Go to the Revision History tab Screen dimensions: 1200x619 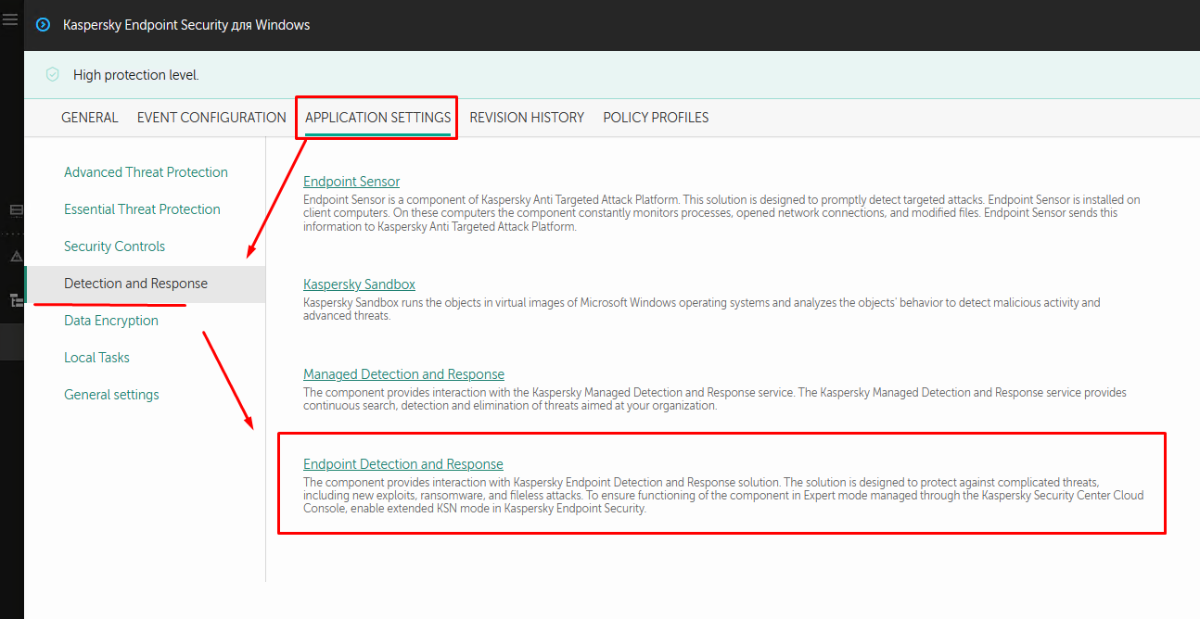pos(526,118)
